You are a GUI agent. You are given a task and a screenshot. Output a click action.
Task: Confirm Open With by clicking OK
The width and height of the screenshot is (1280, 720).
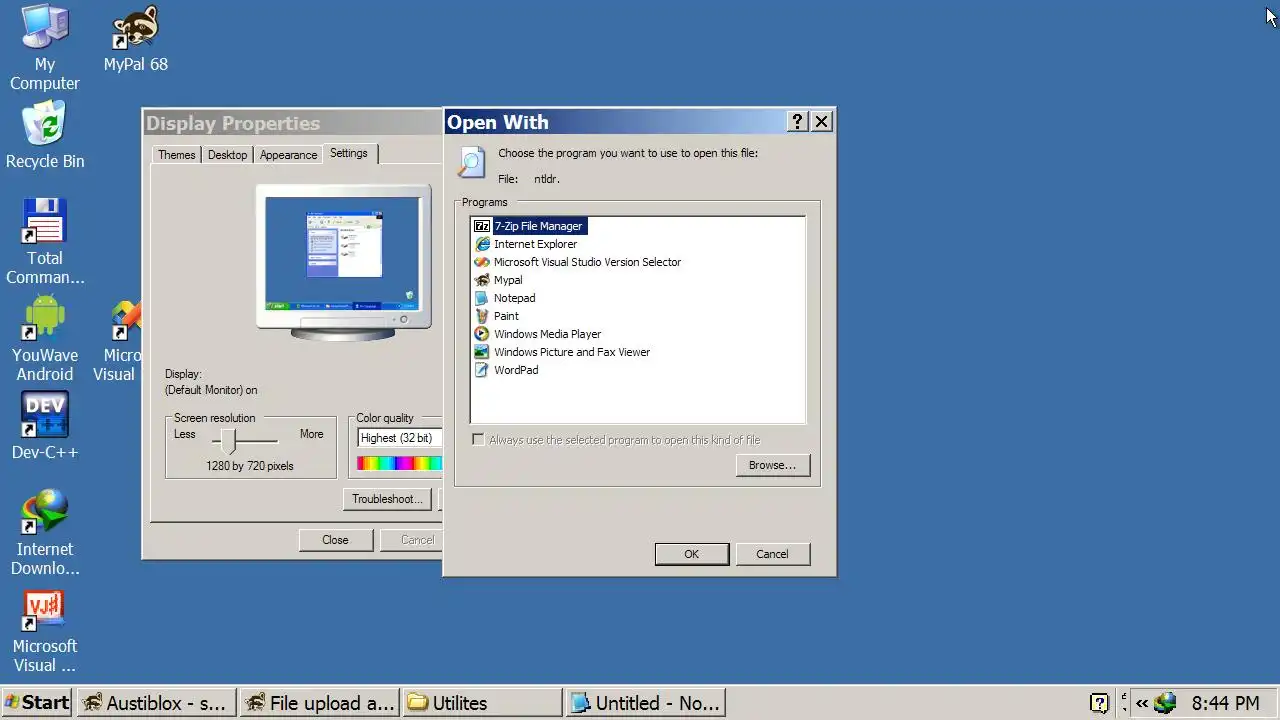tap(691, 554)
